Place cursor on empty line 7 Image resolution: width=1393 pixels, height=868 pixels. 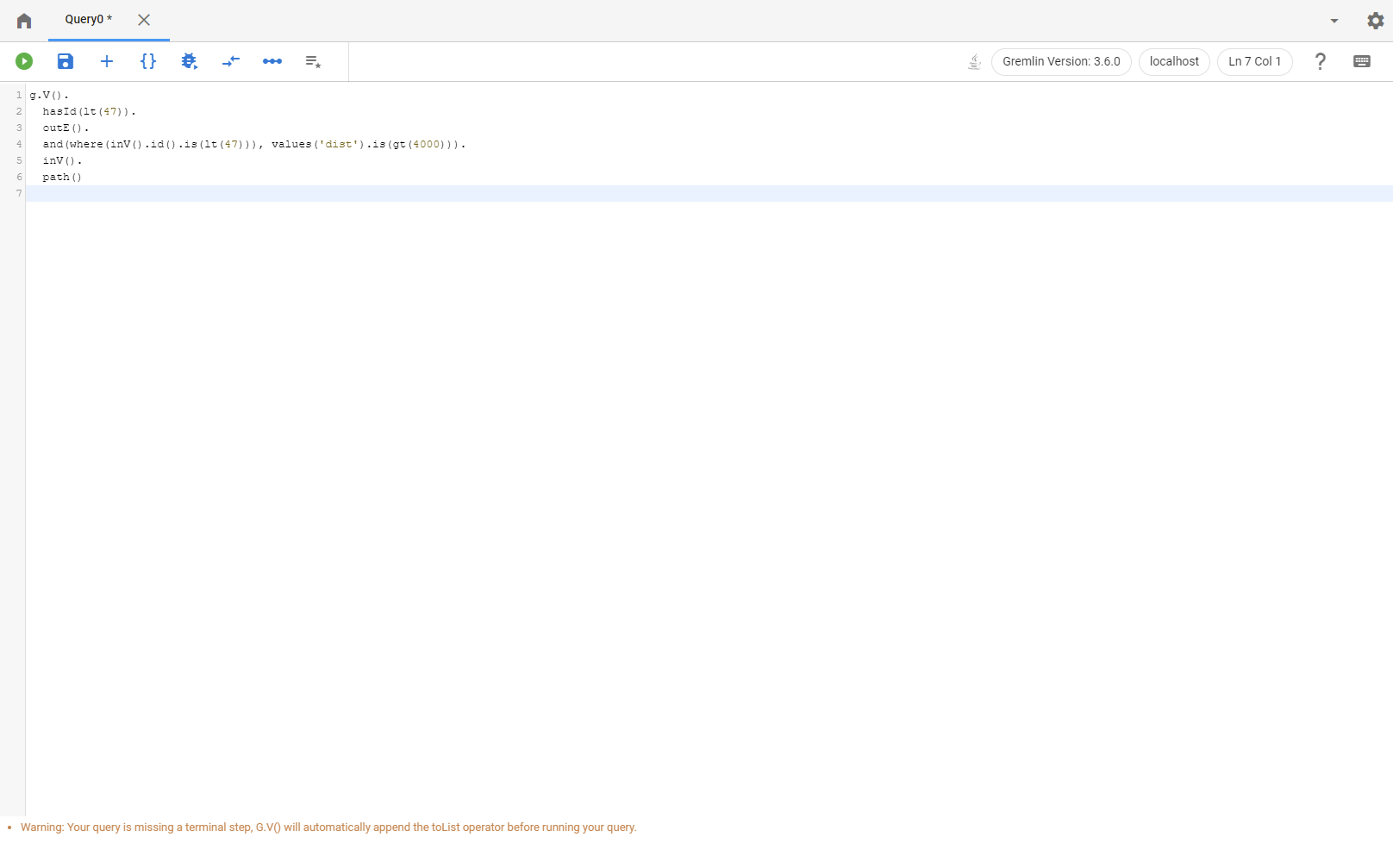709,194
